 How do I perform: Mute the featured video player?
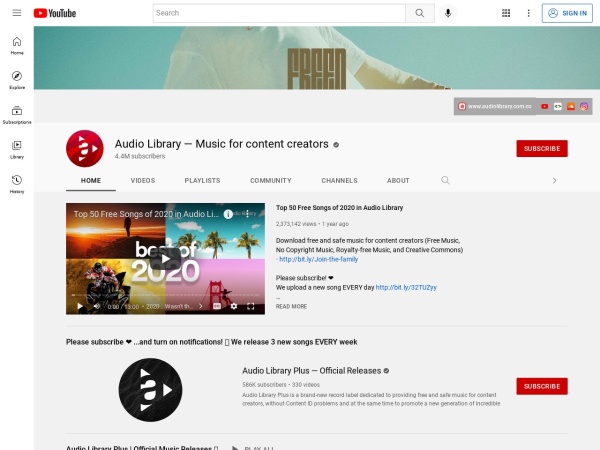click(95, 307)
